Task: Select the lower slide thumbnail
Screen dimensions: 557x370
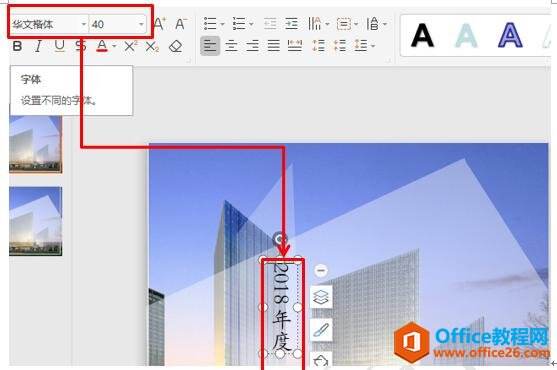Action: 36,221
